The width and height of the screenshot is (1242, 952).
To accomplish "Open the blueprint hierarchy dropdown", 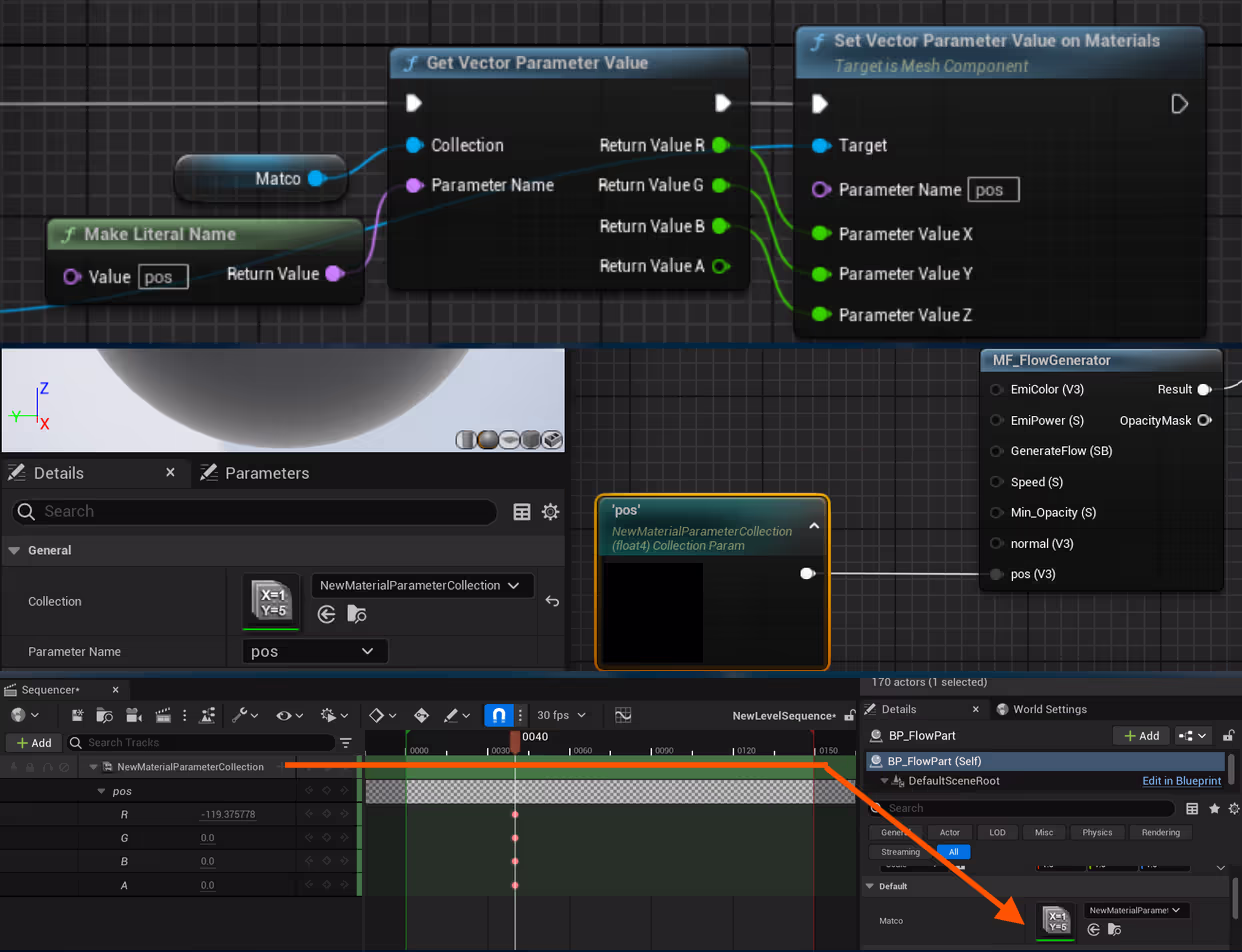I will 1195,736.
